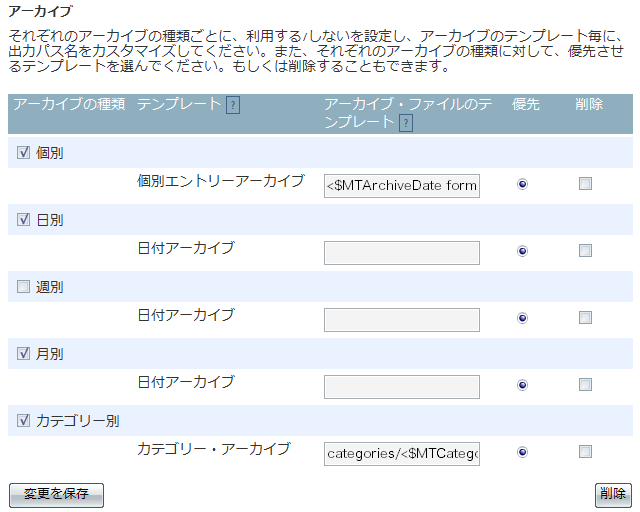Uncheck the 個別 archive type checkbox
The width and height of the screenshot is (640, 512).
tap(24, 153)
